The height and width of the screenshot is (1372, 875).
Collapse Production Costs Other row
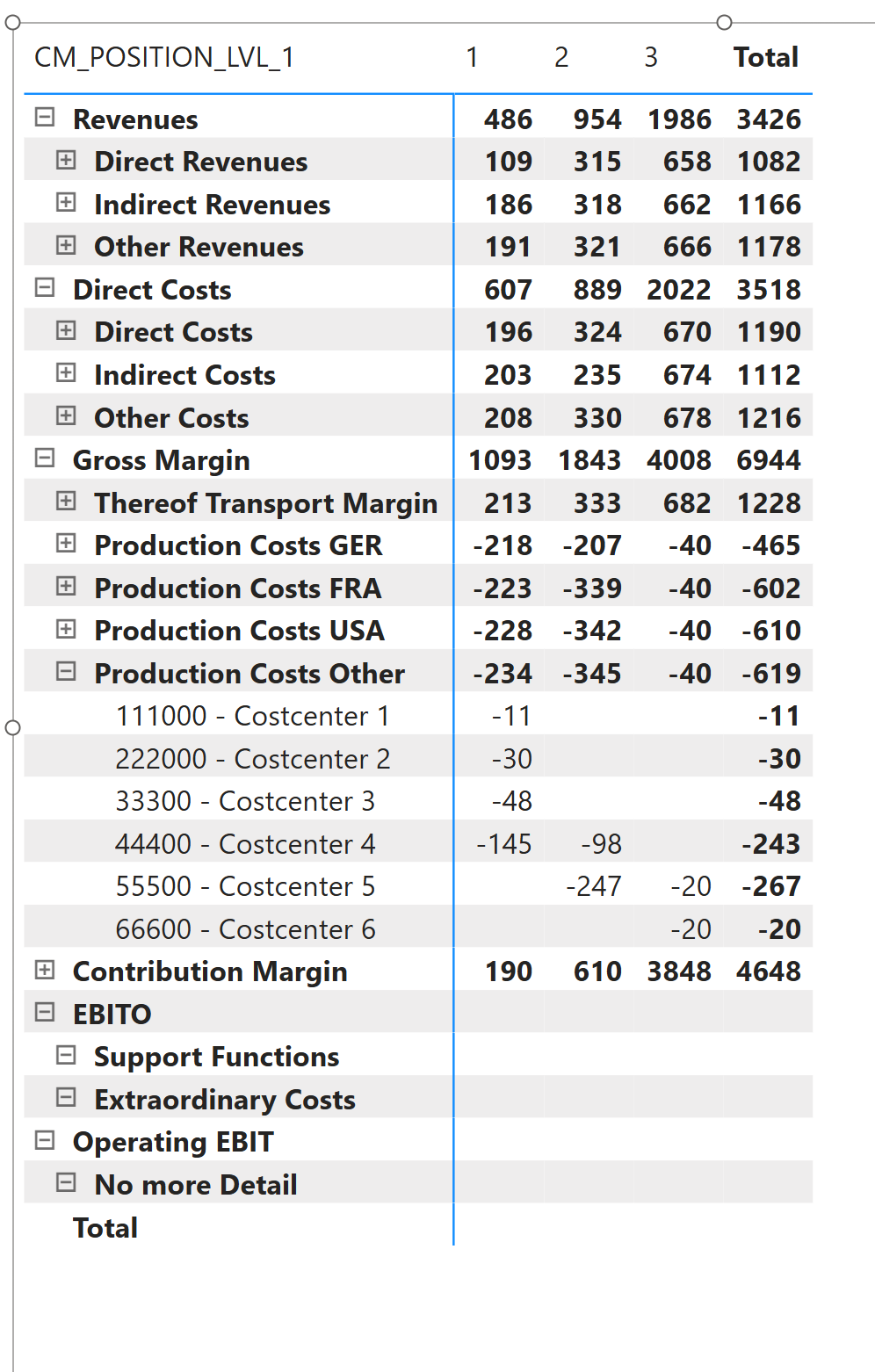pyautogui.click(x=66, y=671)
